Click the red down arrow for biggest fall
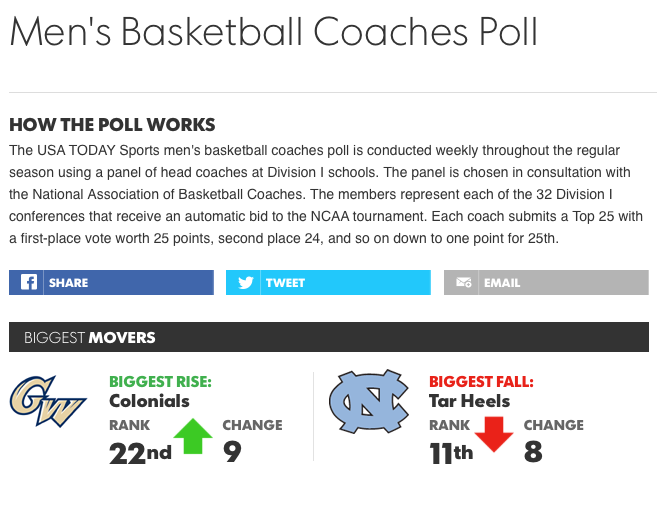This screenshot has height=512, width=657. point(494,436)
